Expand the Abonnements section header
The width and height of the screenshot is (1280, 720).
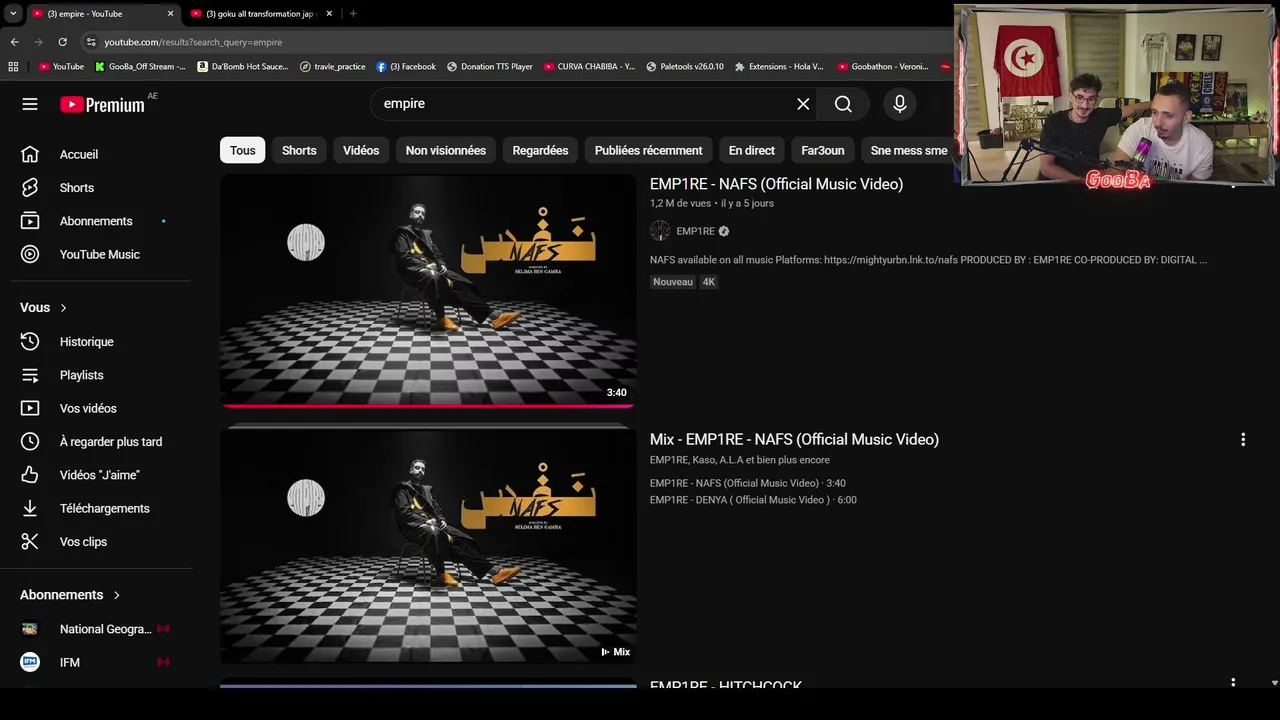pos(70,595)
